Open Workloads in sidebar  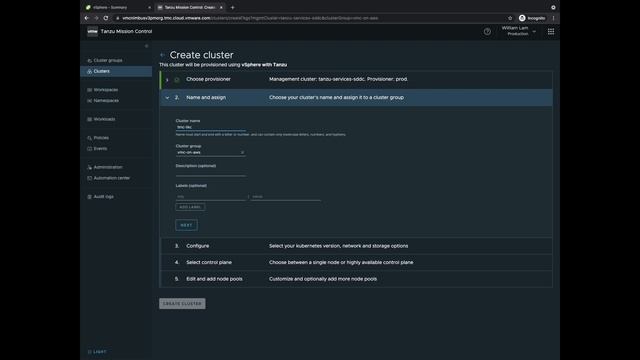[x=104, y=119]
